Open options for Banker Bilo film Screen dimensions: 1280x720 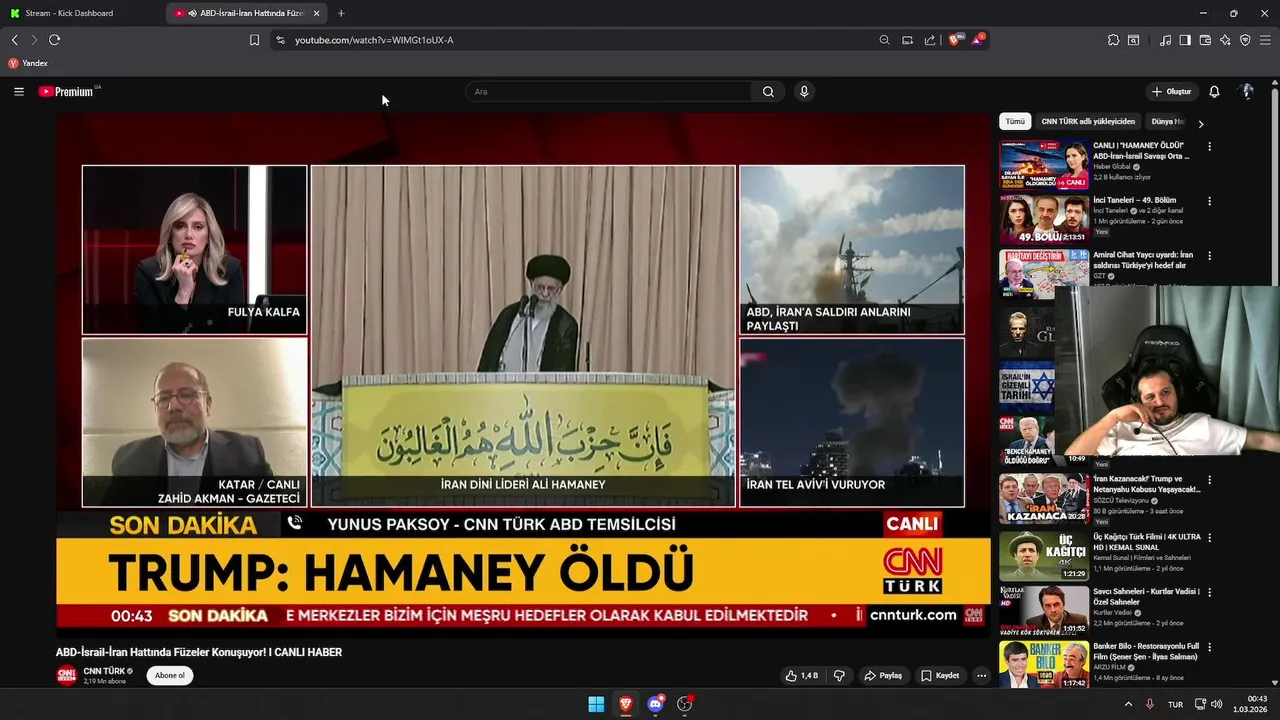tap(1209, 648)
